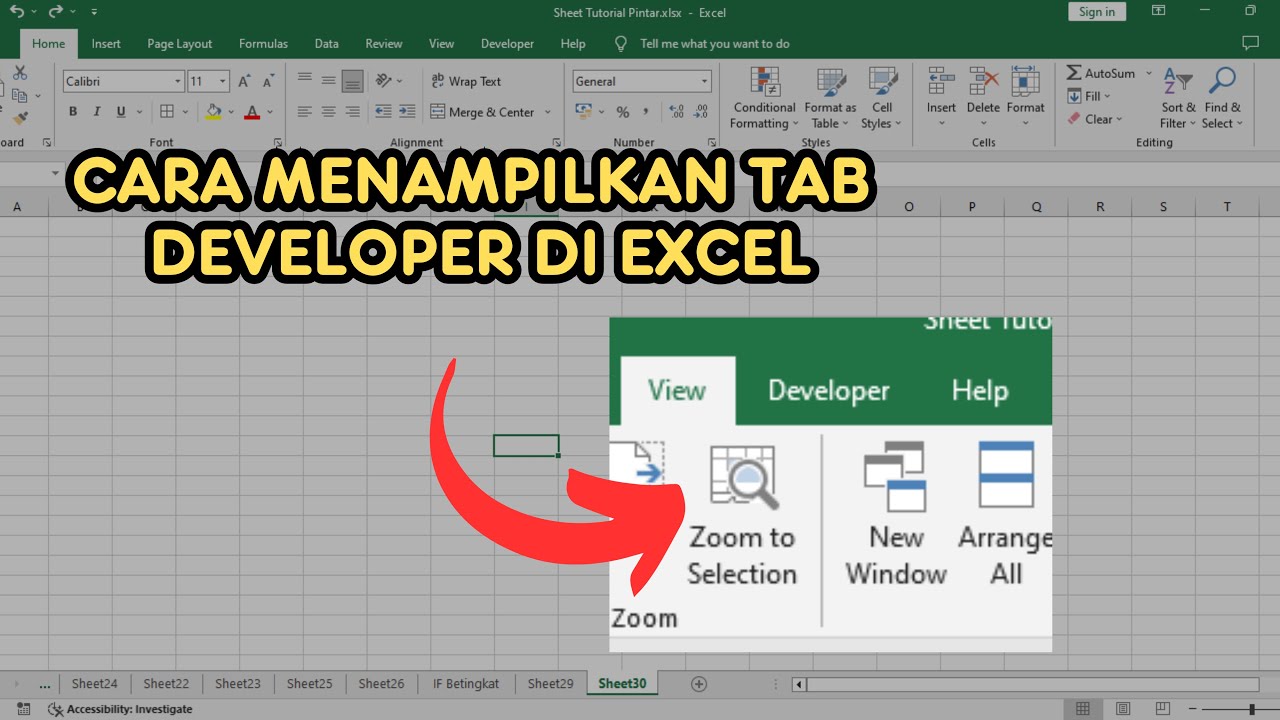Click the zoom slider handle
Viewport: 1280px width, 720px height.
coord(1253,709)
